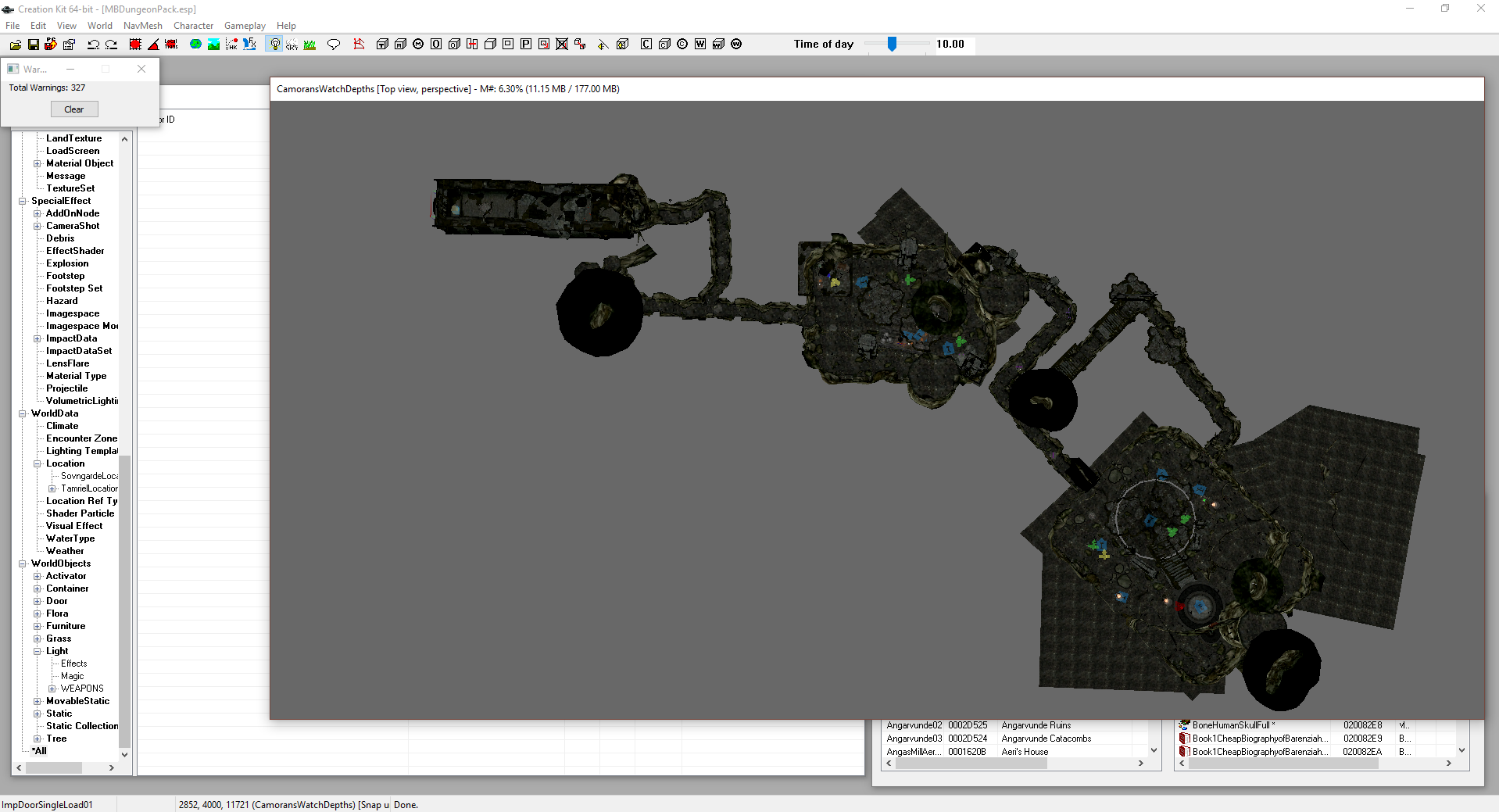Click the Fx waterfall toolbar icon
This screenshot has width=1499, height=812.
tap(249, 45)
